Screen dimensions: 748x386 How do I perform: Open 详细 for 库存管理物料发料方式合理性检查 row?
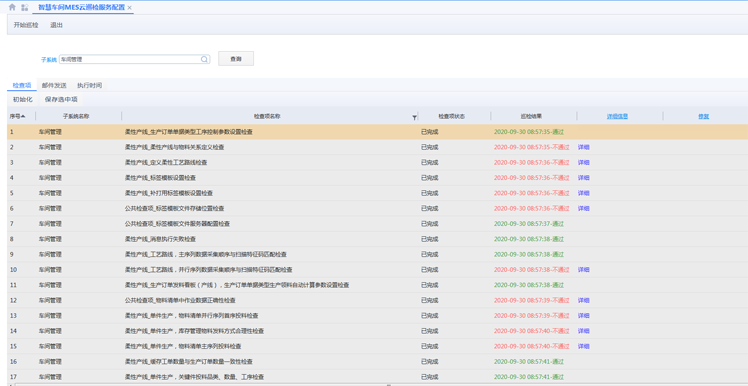[x=583, y=331]
